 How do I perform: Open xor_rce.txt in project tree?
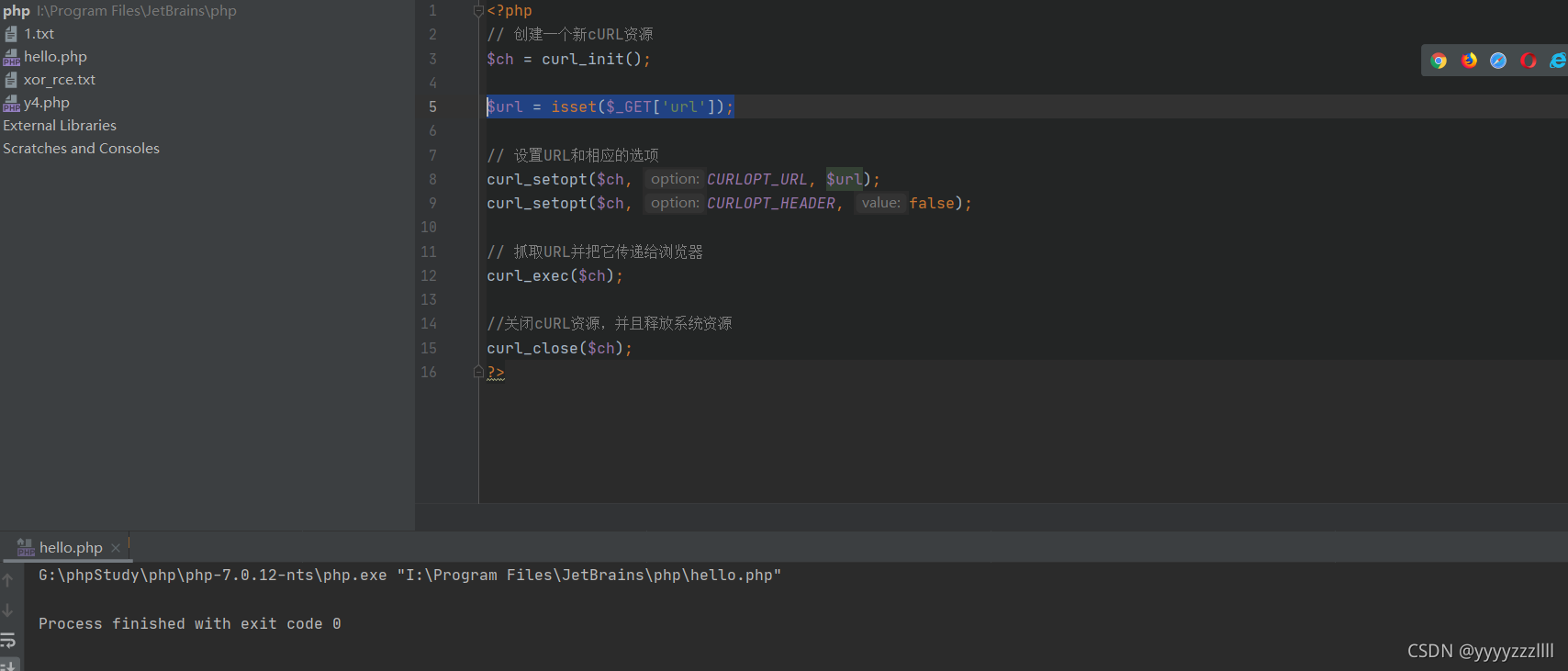tap(60, 80)
